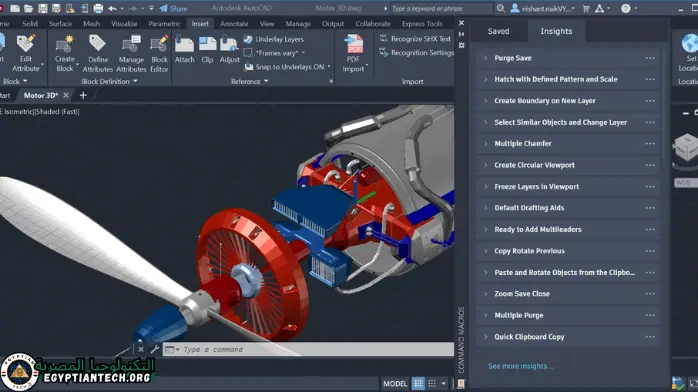Expand the Multiple Chamfer macro
The height and width of the screenshot is (392, 698).
coord(486,144)
